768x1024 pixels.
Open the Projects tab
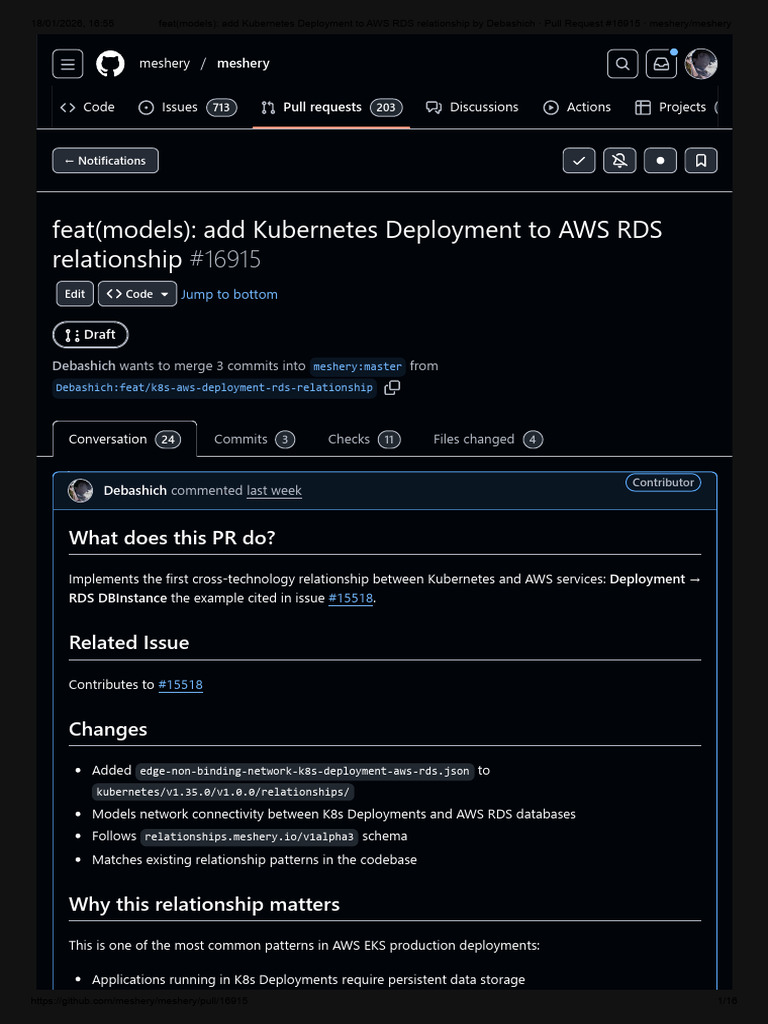point(675,107)
